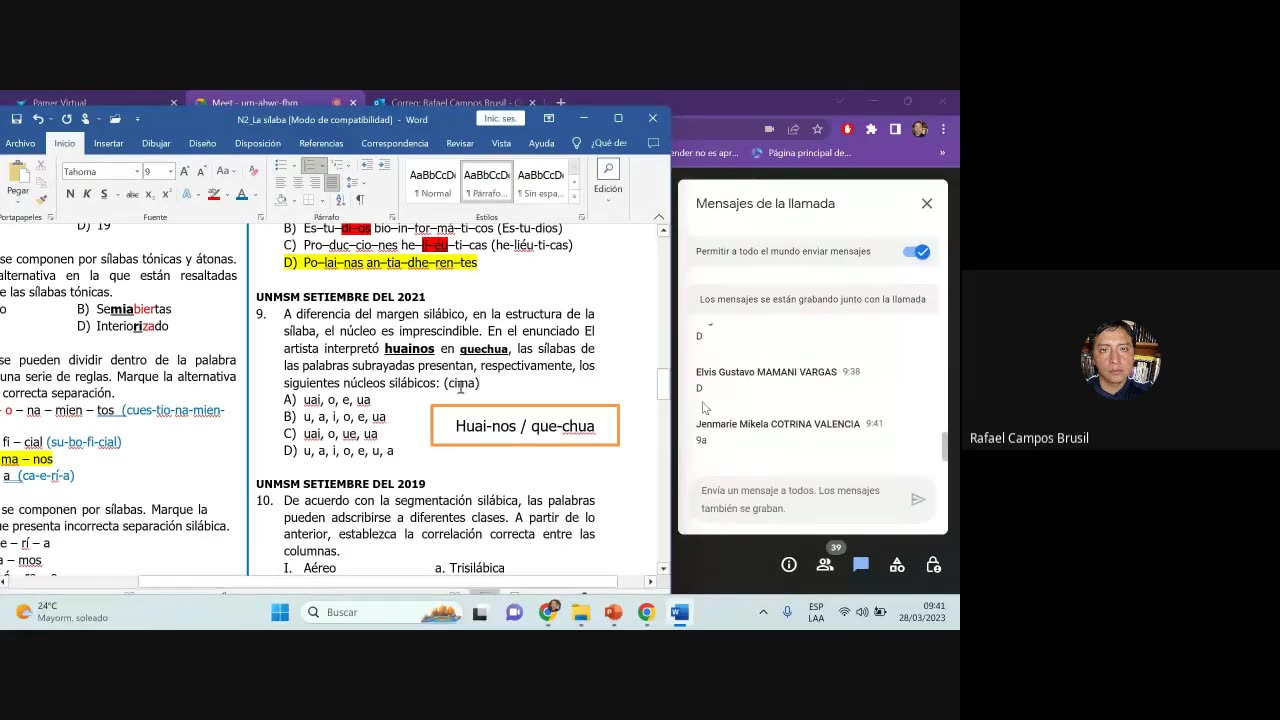
Task: Click the Inic. ses. sign-in button
Action: 500,119
